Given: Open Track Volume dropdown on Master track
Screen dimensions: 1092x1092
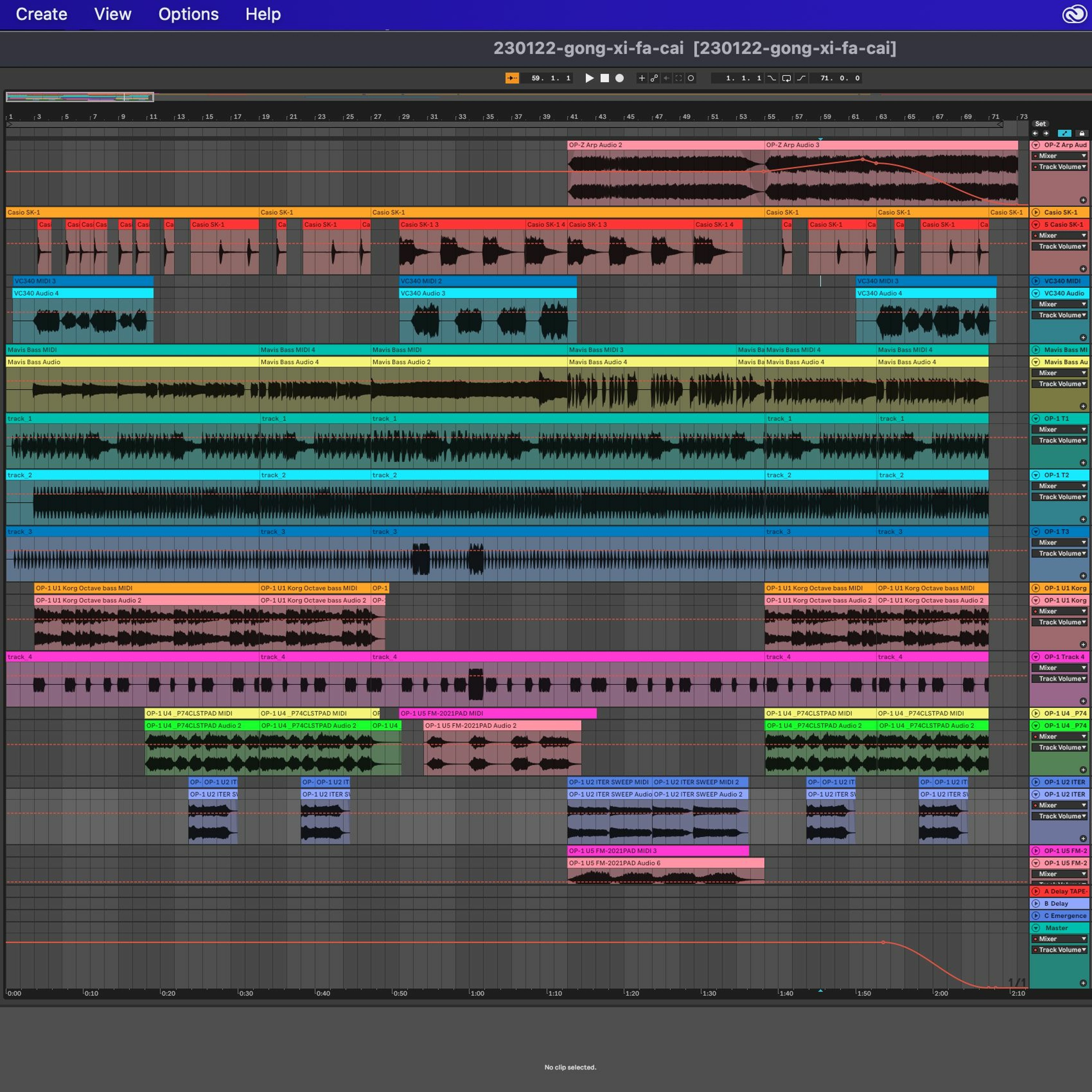Looking at the screenshot, I should (1060, 950).
